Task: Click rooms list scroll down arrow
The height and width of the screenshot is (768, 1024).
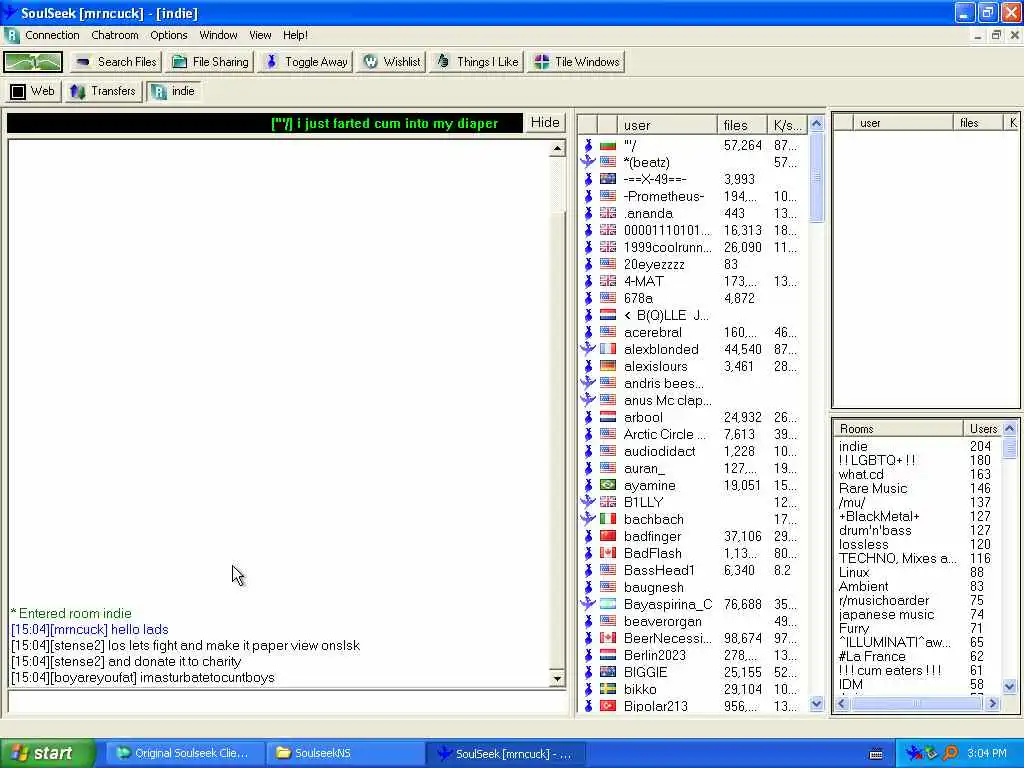Action: point(1010,686)
